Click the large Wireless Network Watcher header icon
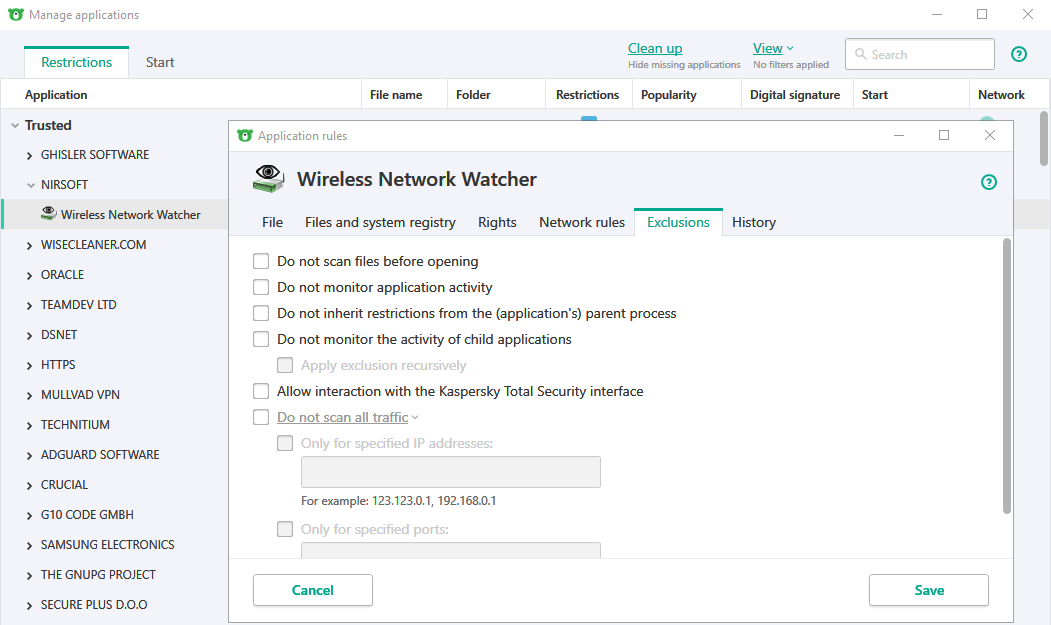The image size is (1051, 625). [267, 179]
